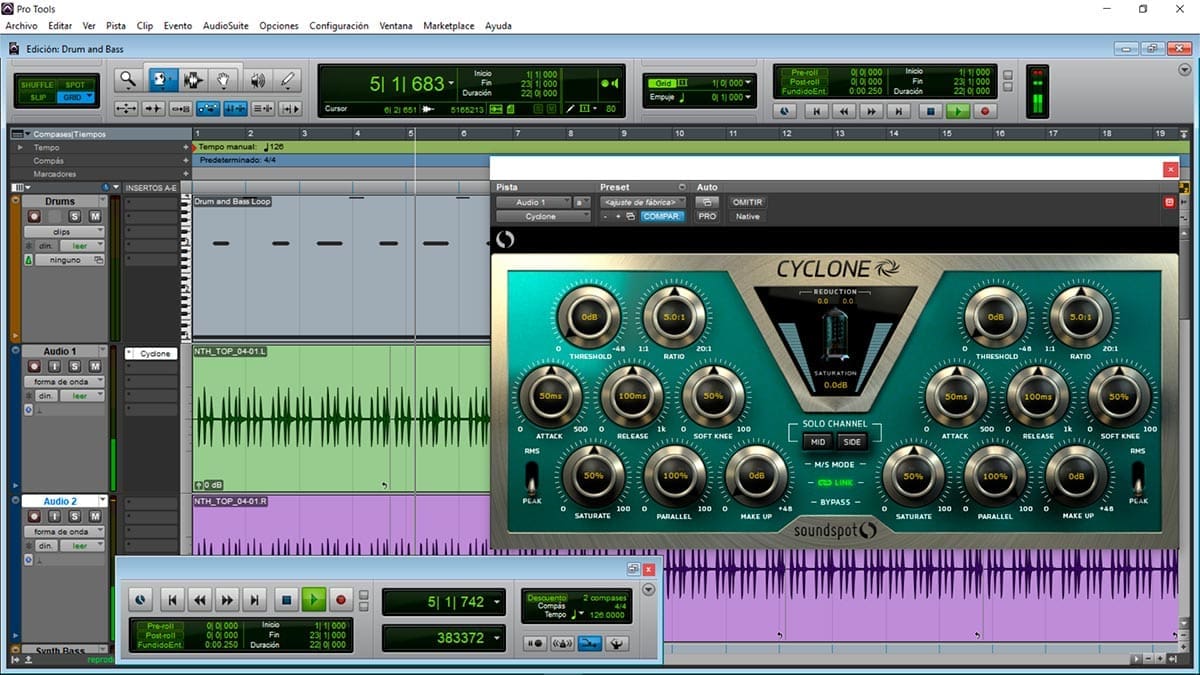1200x675 pixels.
Task: Enable Shuffle edit mode
Action: pyautogui.click(x=38, y=84)
